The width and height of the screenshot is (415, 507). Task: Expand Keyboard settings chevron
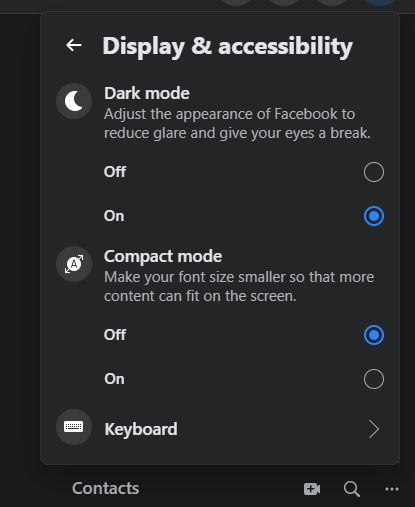click(374, 429)
